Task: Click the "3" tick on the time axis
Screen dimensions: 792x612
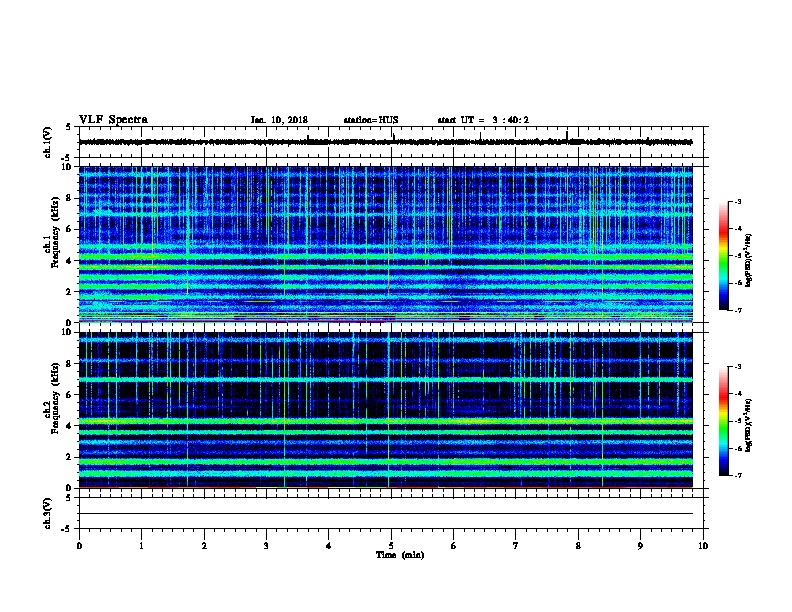Action: coord(266,546)
